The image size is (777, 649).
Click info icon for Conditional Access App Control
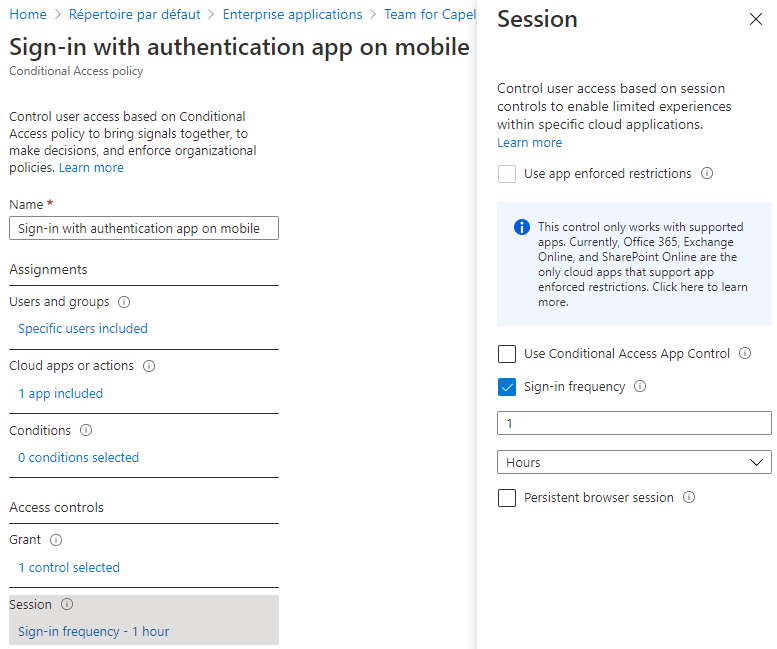pyautogui.click(x=745, y=354)
